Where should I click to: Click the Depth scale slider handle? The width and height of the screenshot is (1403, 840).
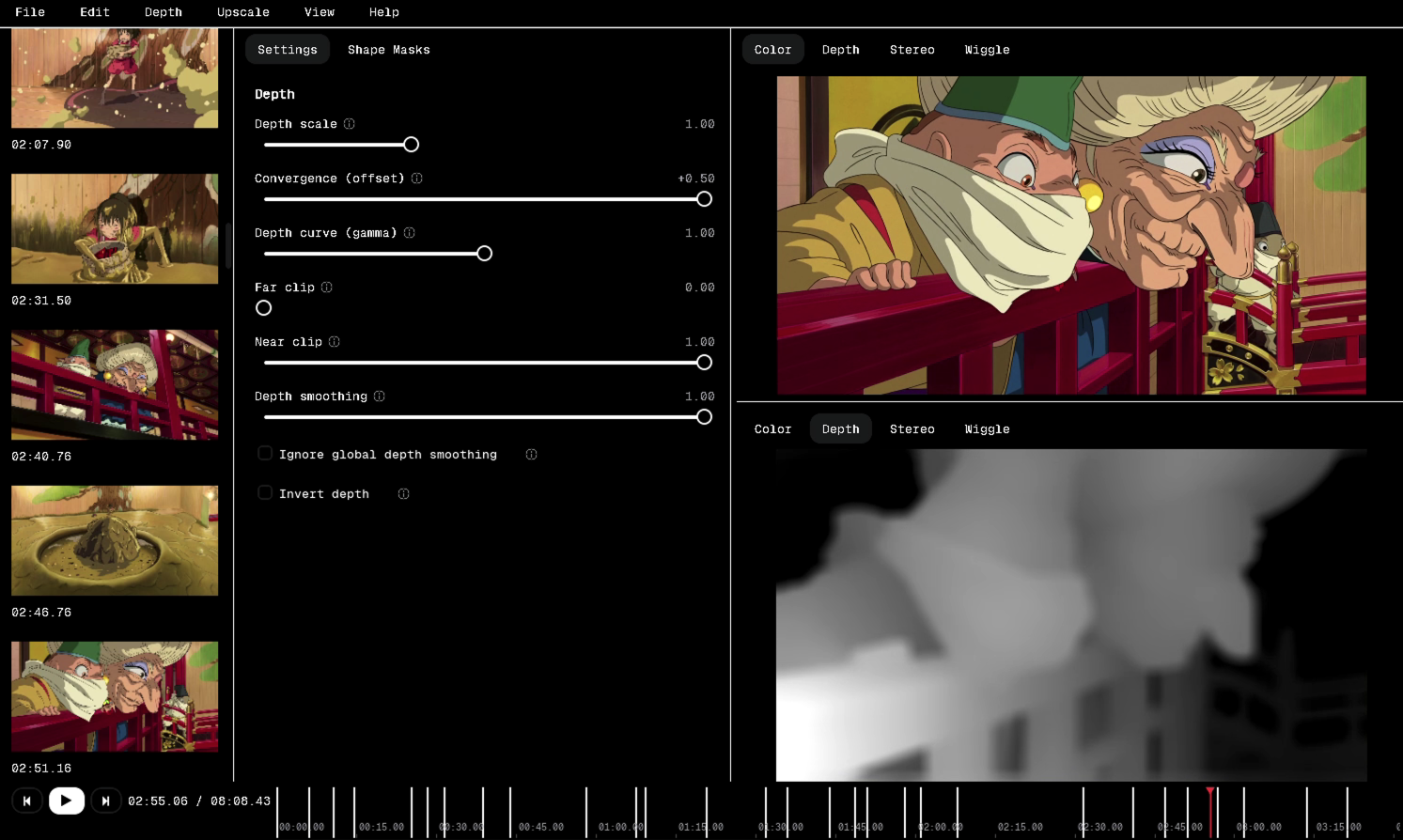tap(412, 145)
